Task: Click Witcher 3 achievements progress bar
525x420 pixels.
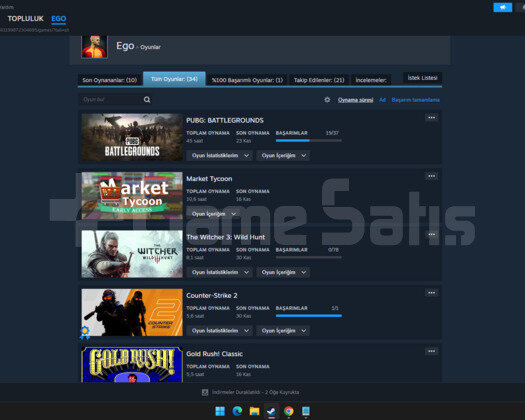Action: pos(309,258)
